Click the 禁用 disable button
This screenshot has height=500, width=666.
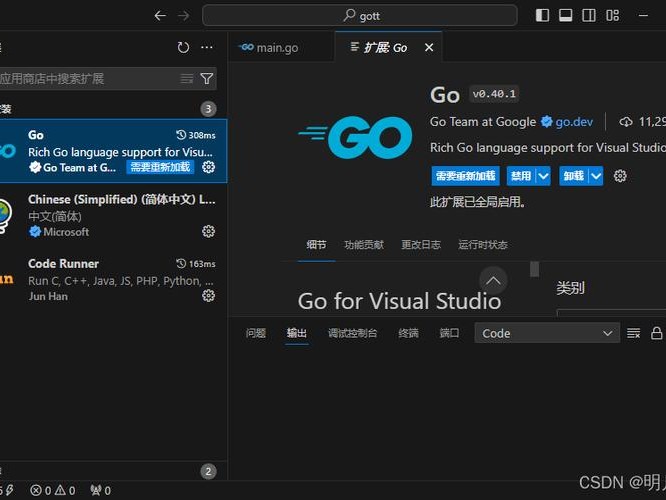tap(521, 176)
